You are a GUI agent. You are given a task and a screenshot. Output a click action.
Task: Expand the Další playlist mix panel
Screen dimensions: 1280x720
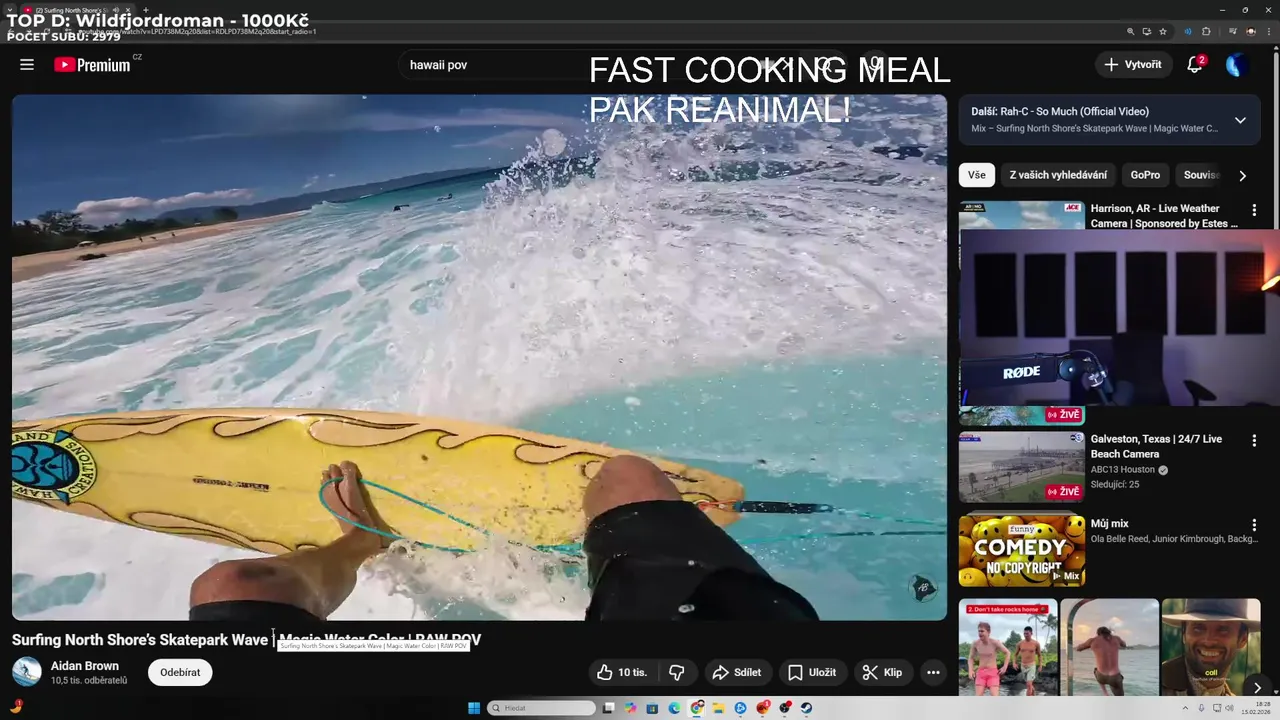1240,120
